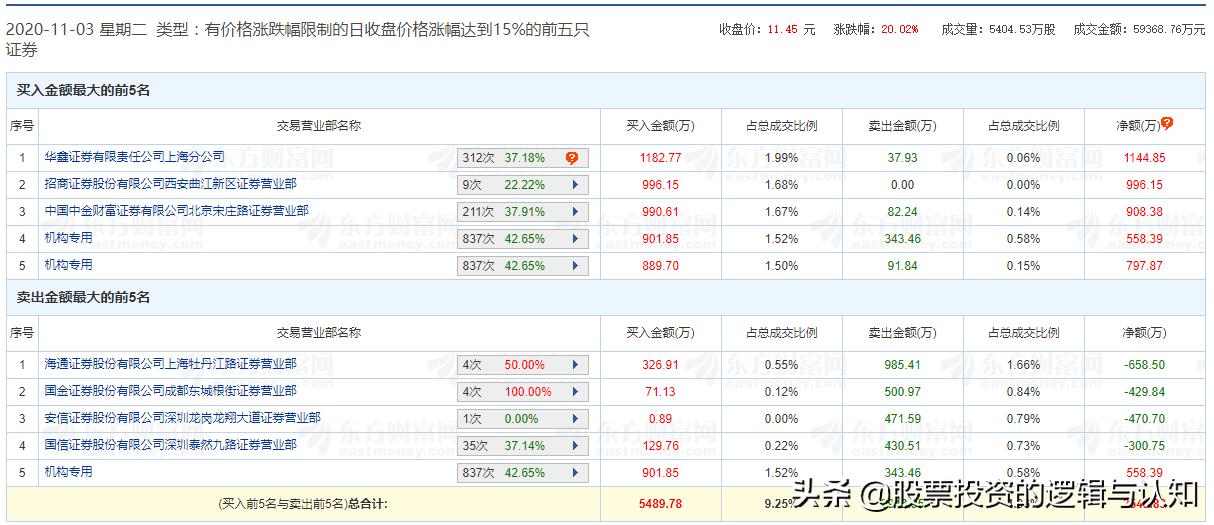This screenshot has height=525, width=1214.
Task: Open 华鑫证券有限责任公司上海分公司 link
Action: pos(135,157)
